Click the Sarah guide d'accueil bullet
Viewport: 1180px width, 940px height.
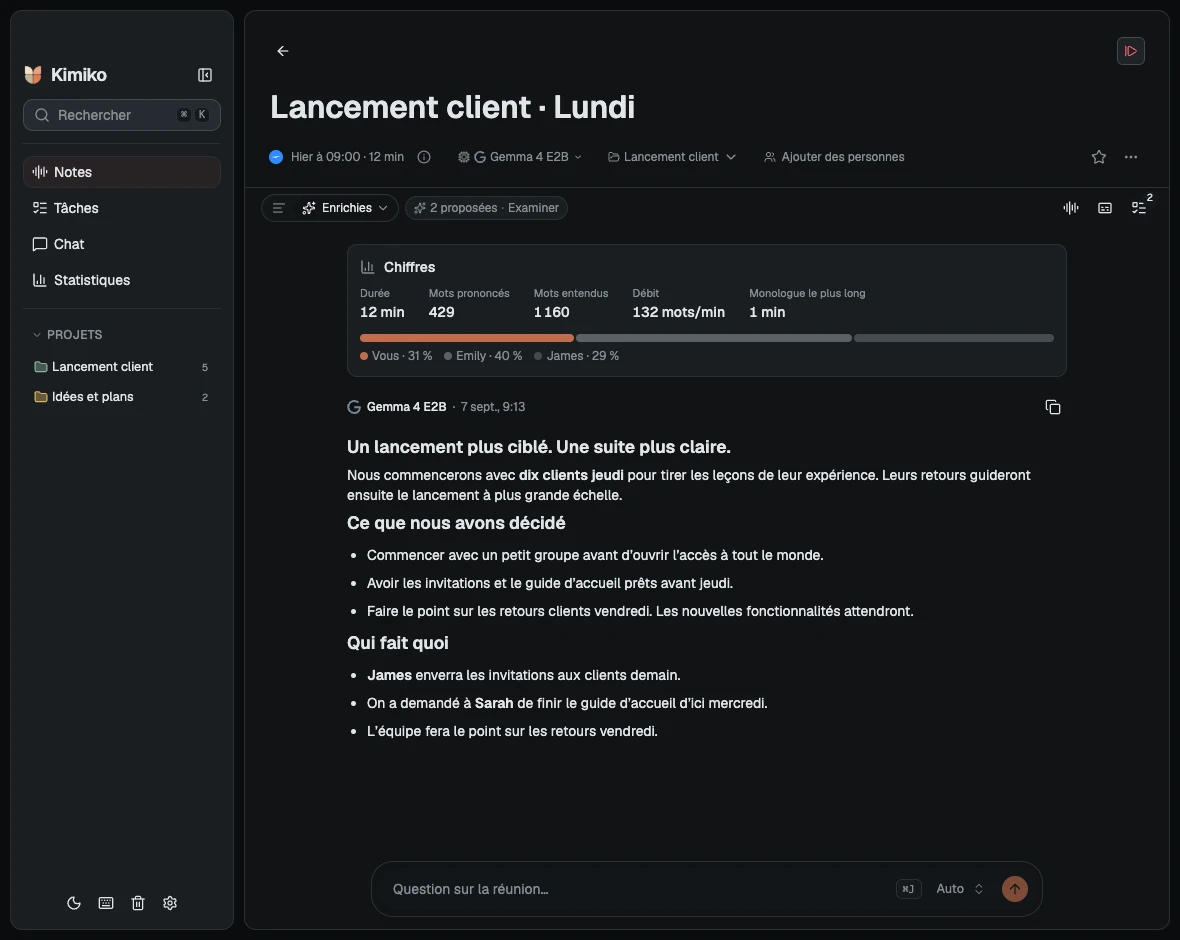567,703
